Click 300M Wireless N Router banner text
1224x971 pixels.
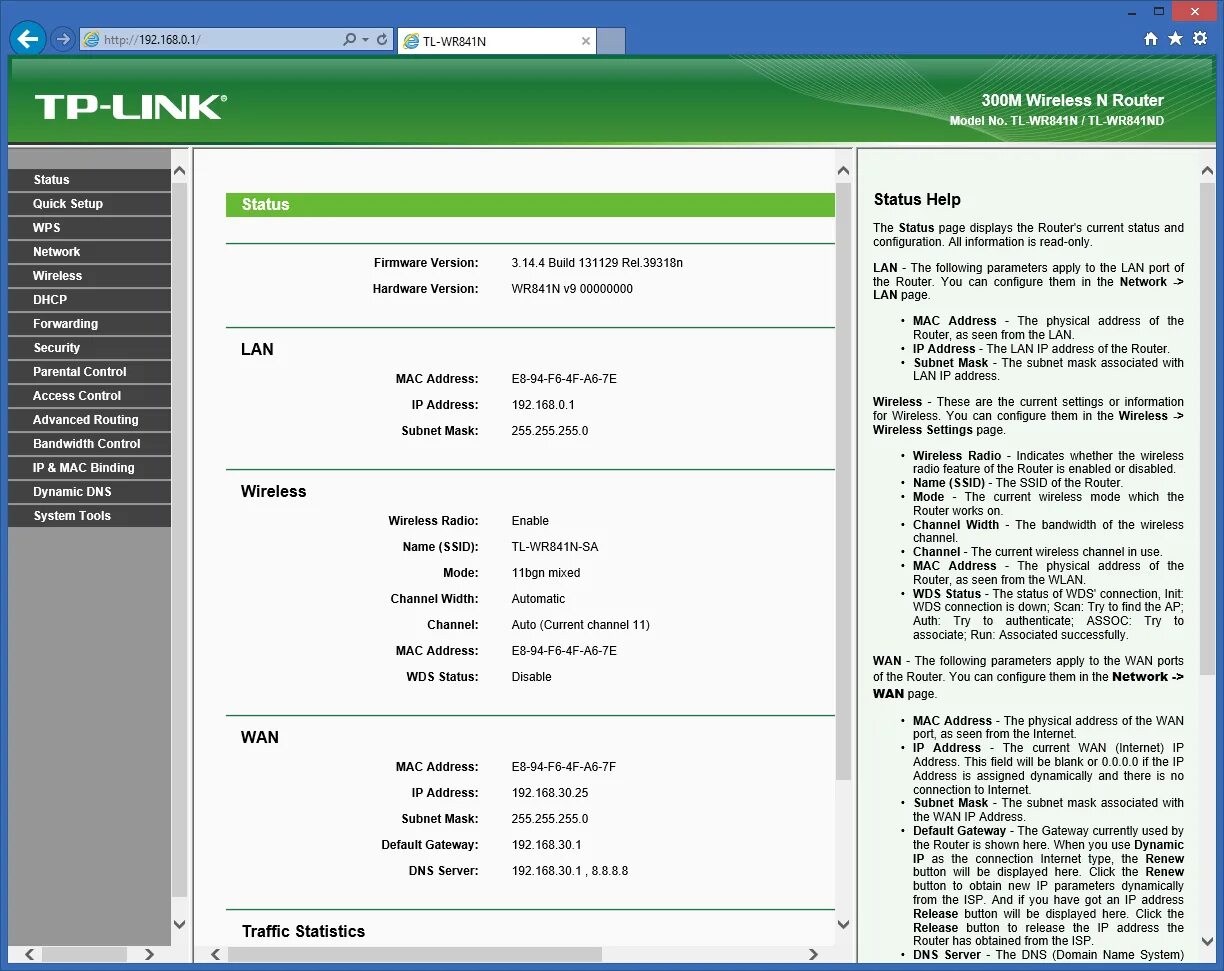point(1073,100)
